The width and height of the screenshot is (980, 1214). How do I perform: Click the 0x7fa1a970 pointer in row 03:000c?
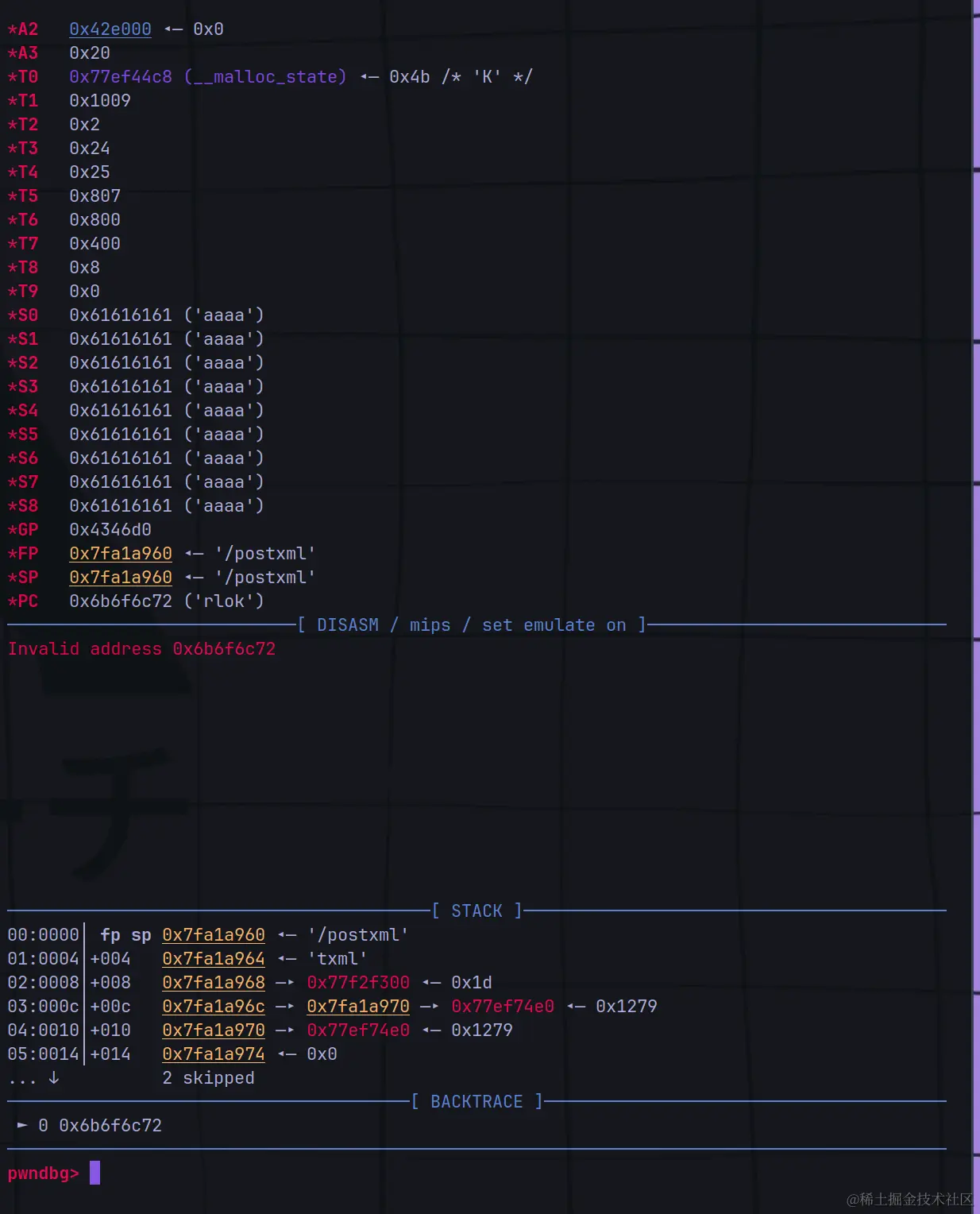(358, 1007)
